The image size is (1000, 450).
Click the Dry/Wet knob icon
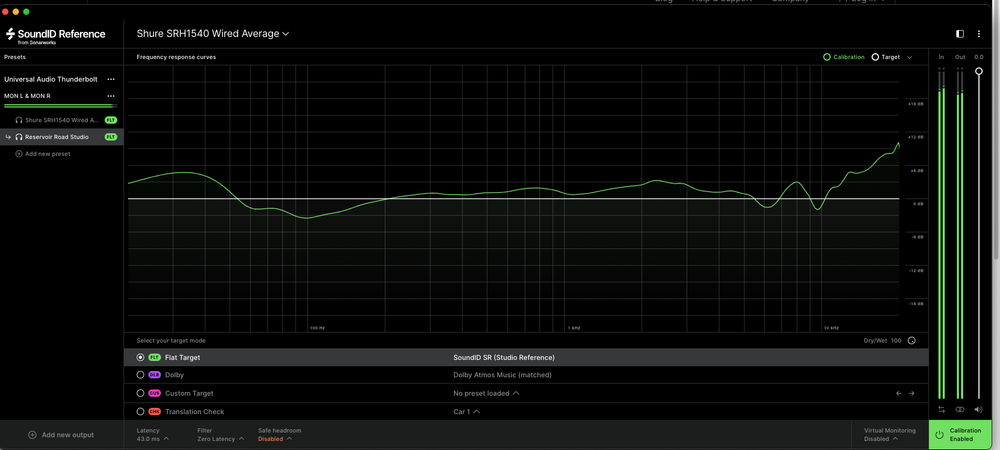tap(911, 340)
